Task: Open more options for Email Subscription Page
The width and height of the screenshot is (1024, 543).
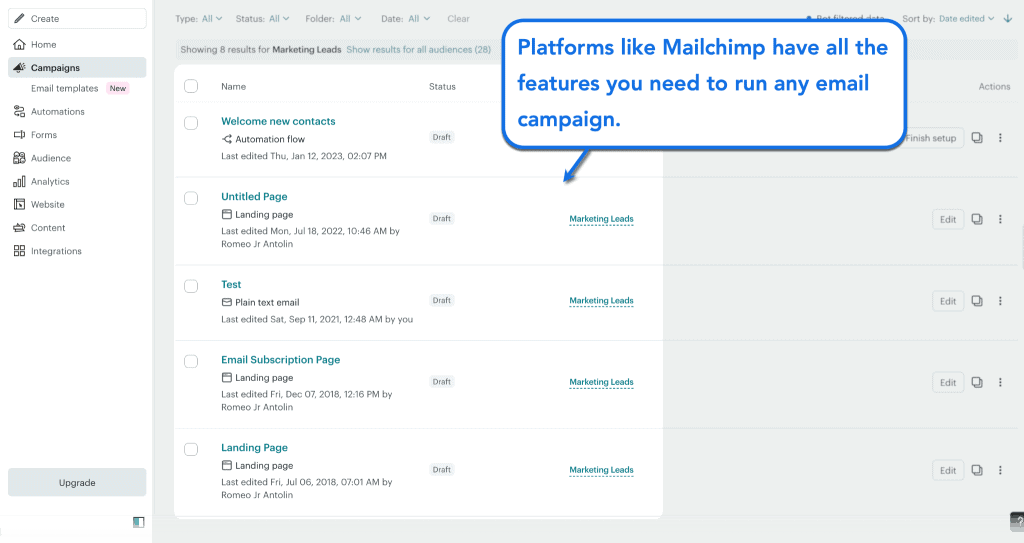Action: pos(1000,383)
